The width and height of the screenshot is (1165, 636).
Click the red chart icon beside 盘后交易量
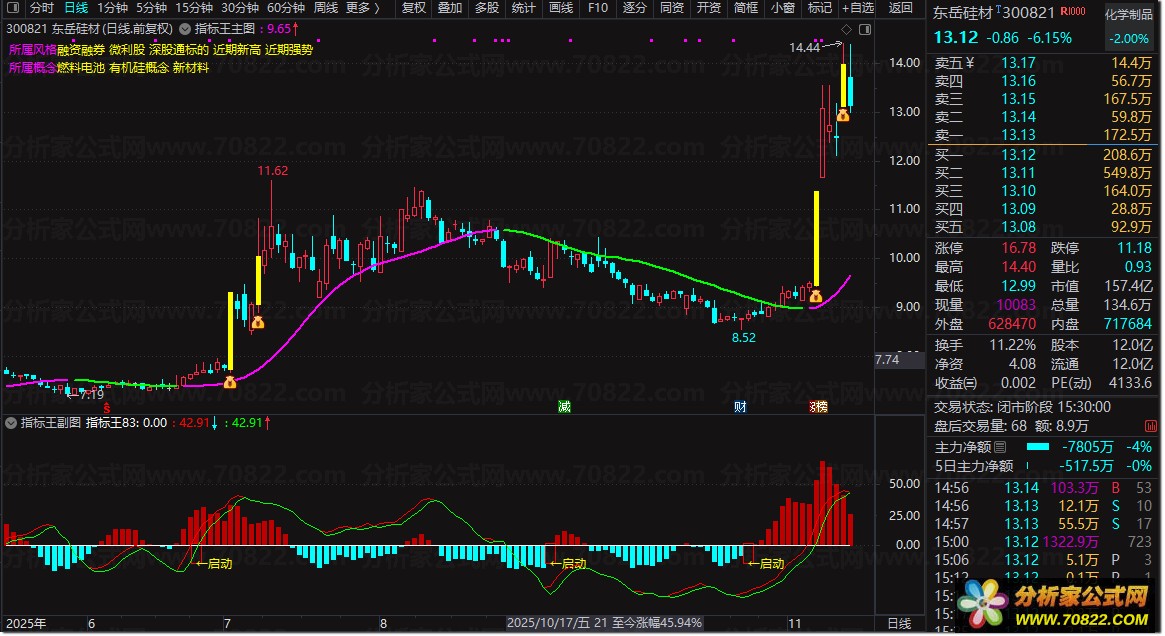tap(1151, 426)
